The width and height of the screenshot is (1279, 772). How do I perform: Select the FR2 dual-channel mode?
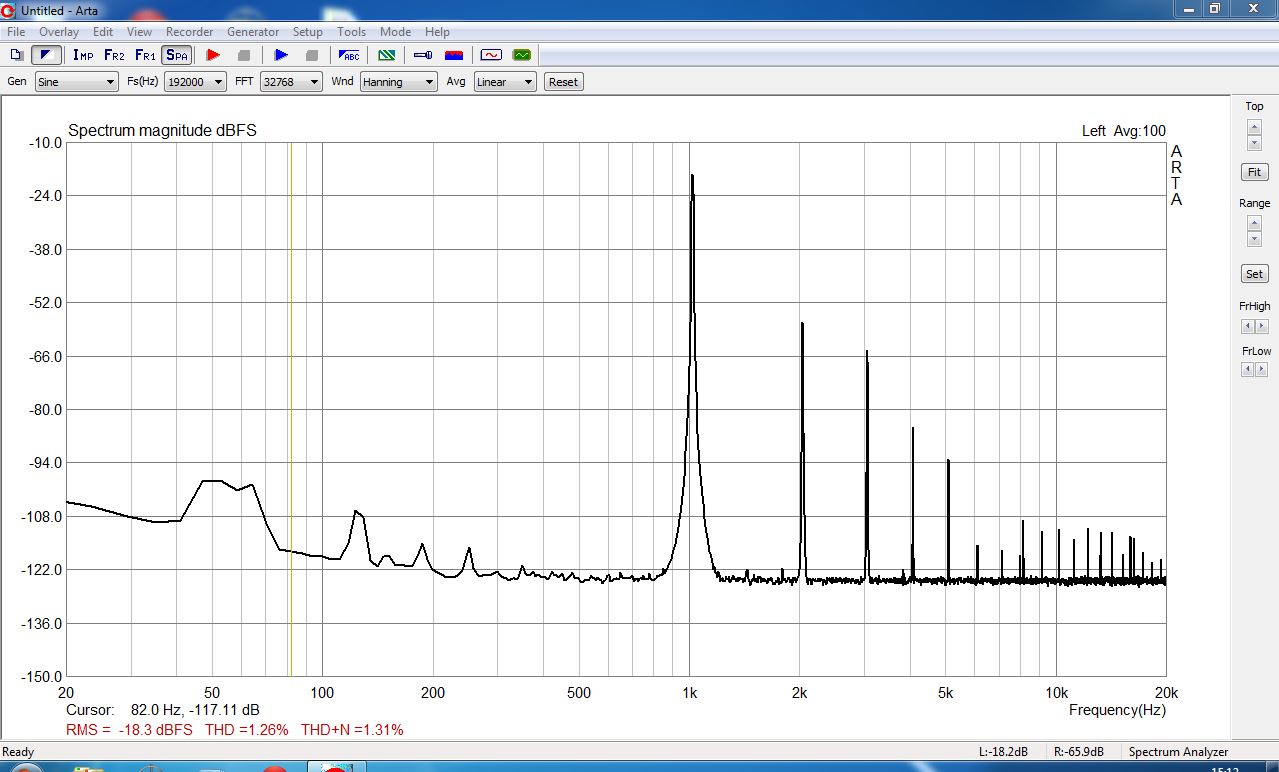point(114,55)
